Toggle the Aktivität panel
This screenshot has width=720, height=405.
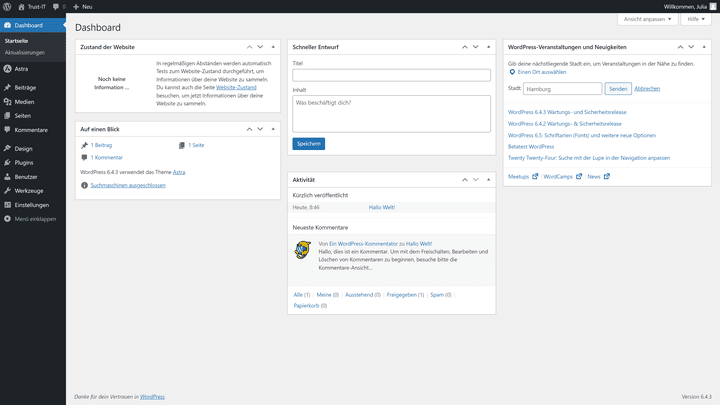tap(489, 180)
